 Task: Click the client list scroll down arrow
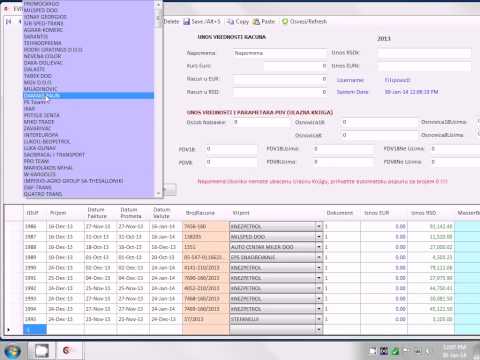pyautogui.click(x=158, y=193)
